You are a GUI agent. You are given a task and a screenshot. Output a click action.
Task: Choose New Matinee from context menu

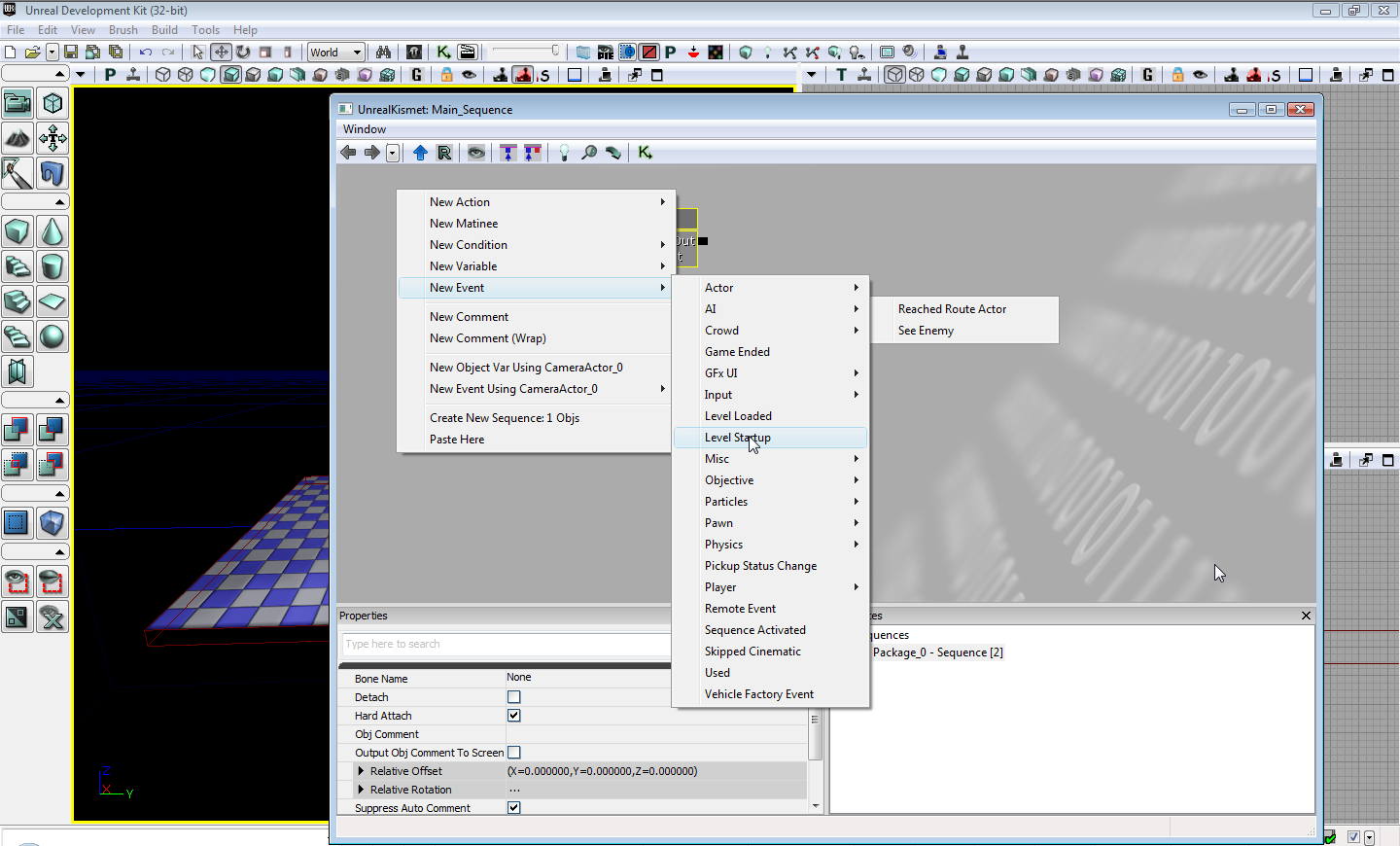[535, 224]
